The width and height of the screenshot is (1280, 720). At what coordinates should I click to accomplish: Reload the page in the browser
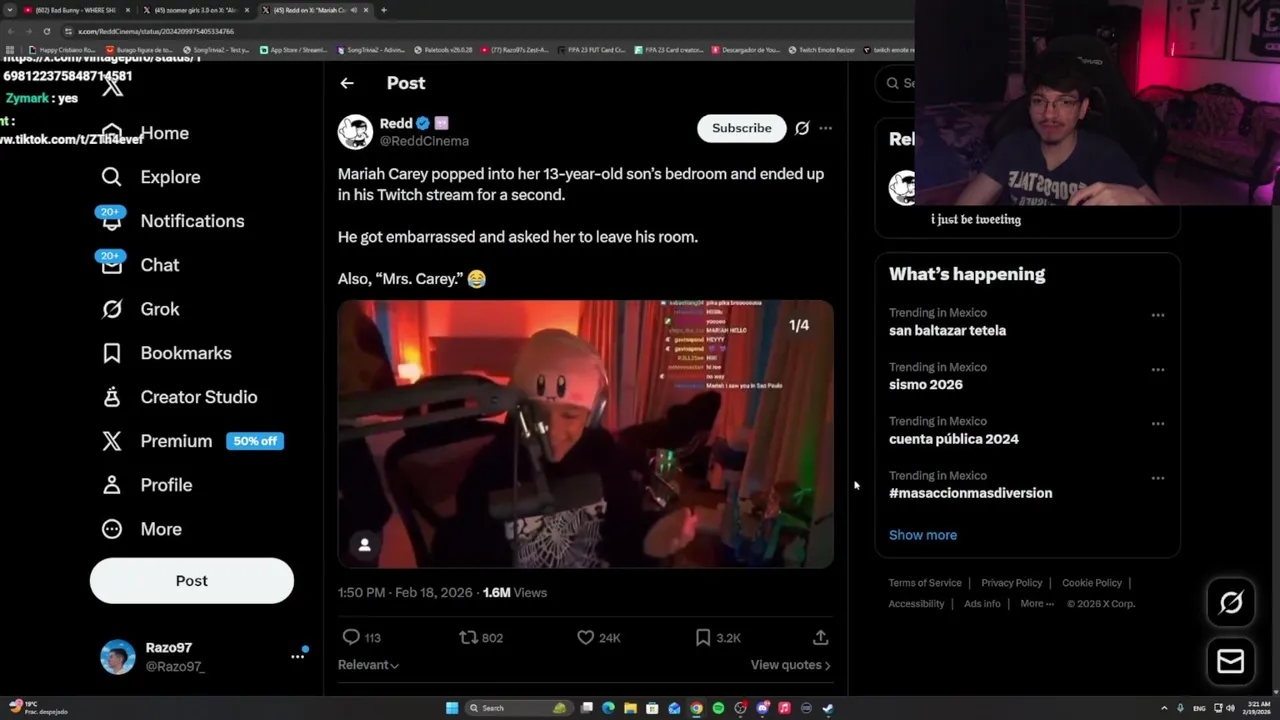click(46, 31)
